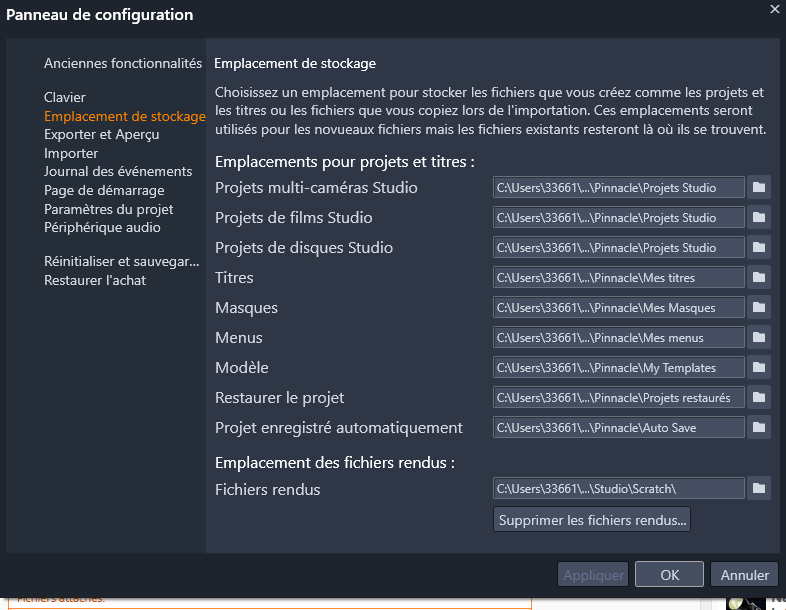This screenshot has width=786, height=610.
Task: Select Périphérique audio settings
Action: (102, 228)
